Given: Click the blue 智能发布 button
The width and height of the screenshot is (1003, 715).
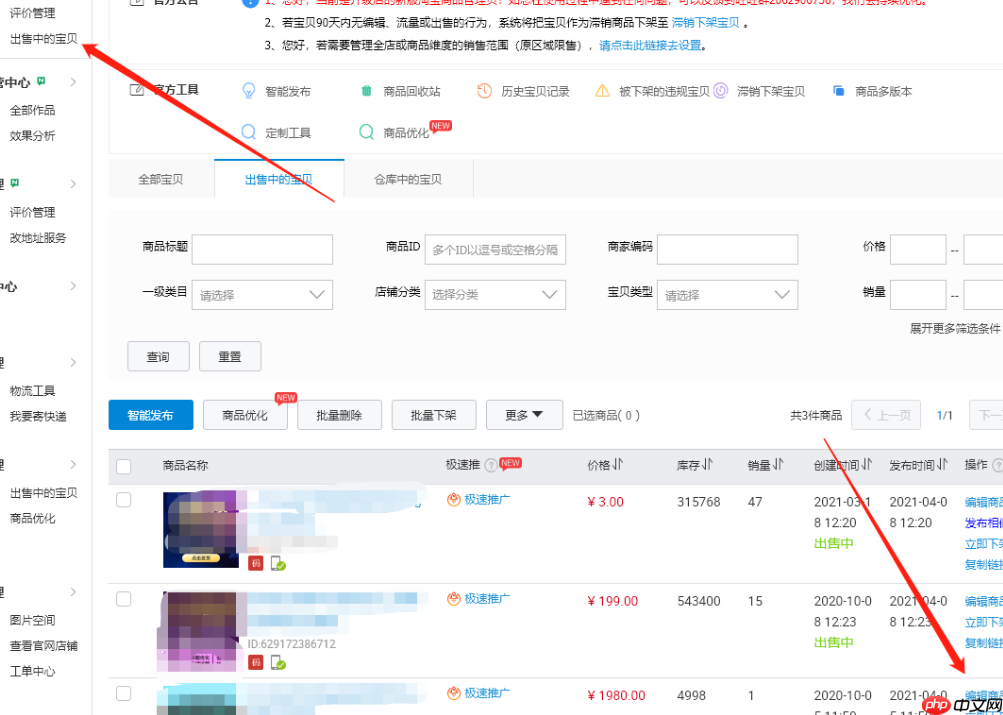Looking at the screenshot, I should [151, 415].
